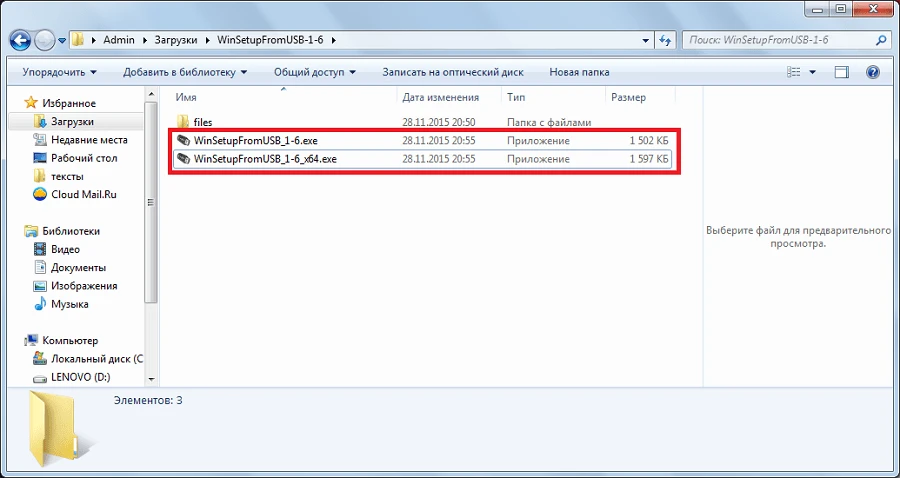Open Добавить в библиотеку menu
Image resolution: width=900 pixels, height=478 pixels.
(185, 72)
